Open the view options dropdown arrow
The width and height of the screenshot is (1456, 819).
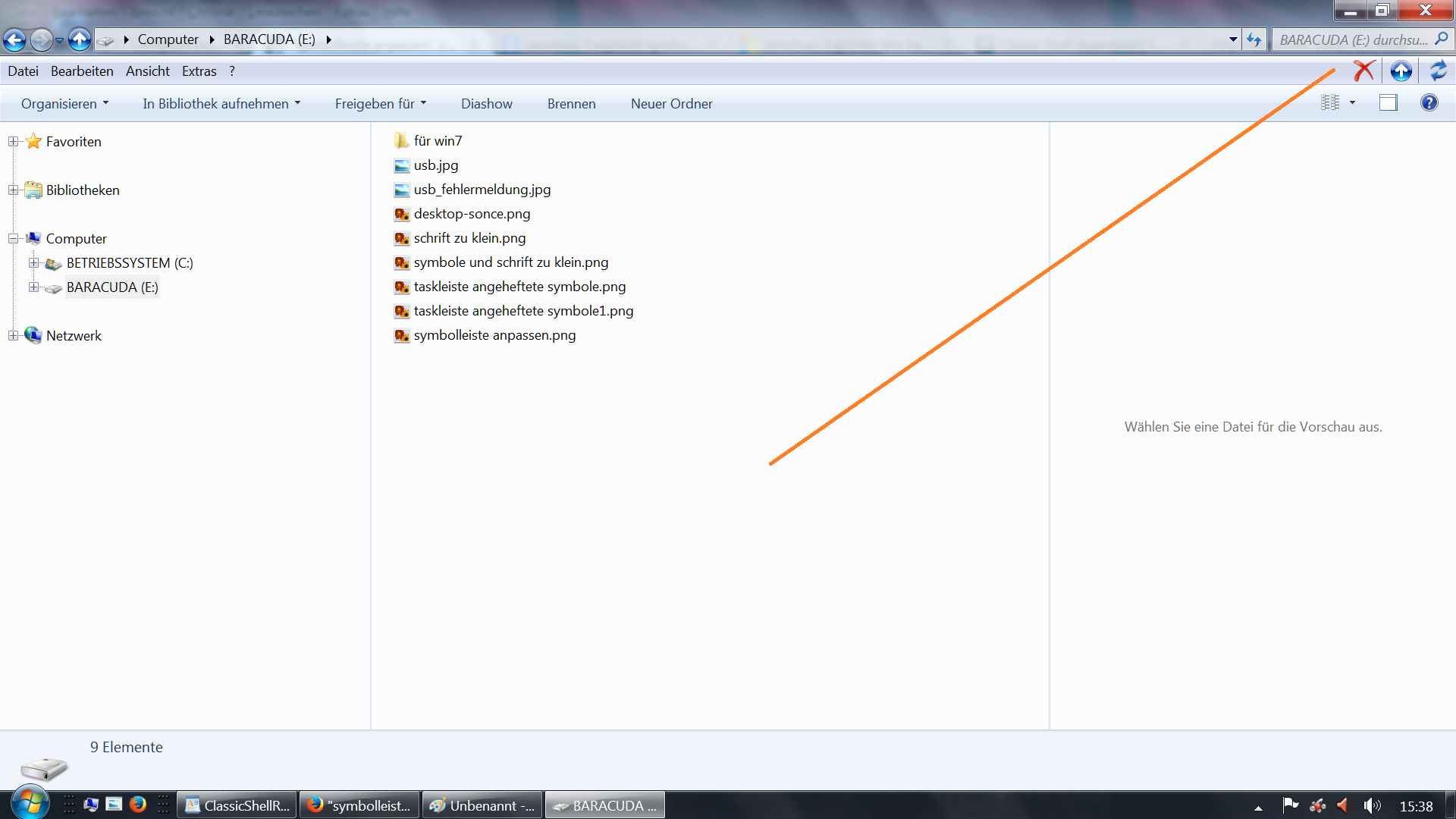pos(1352,103)
